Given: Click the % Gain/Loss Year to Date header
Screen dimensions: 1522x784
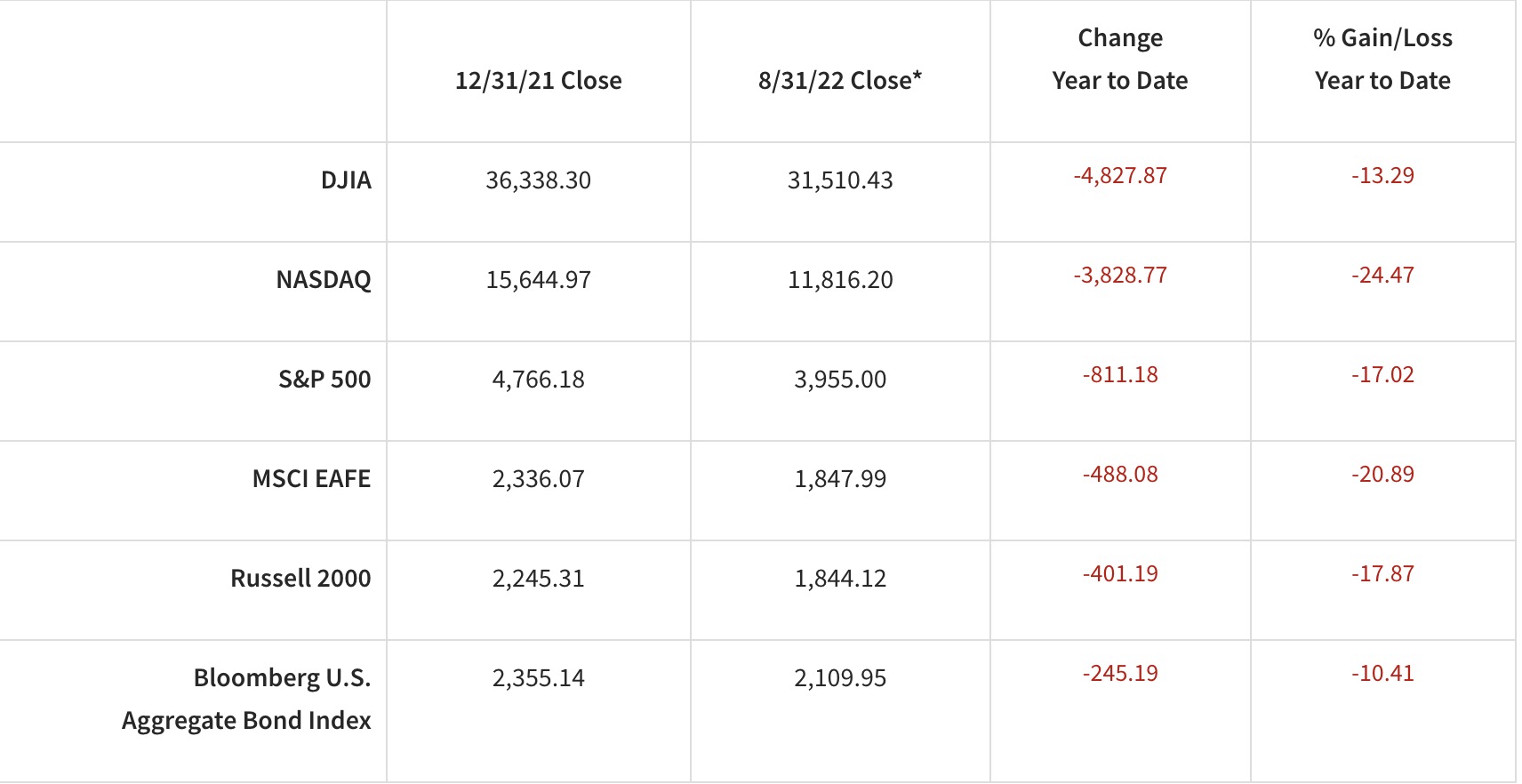Looking at the screenshot, I should (x=1382, y=60).
